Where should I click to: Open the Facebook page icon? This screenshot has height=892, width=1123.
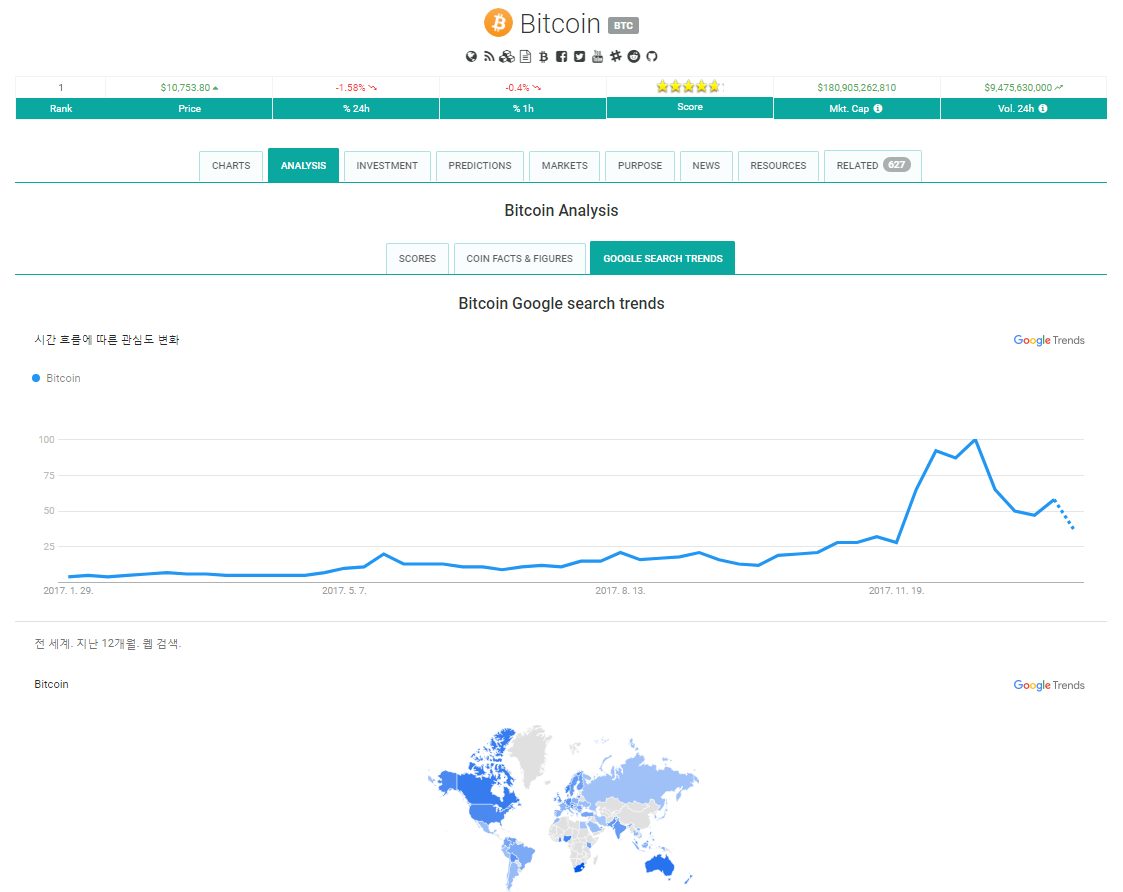[562, 57]
